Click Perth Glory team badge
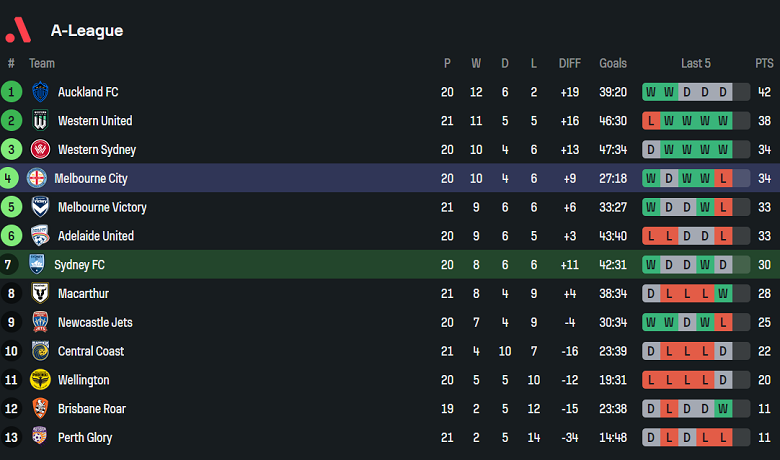 pos(40,438)
